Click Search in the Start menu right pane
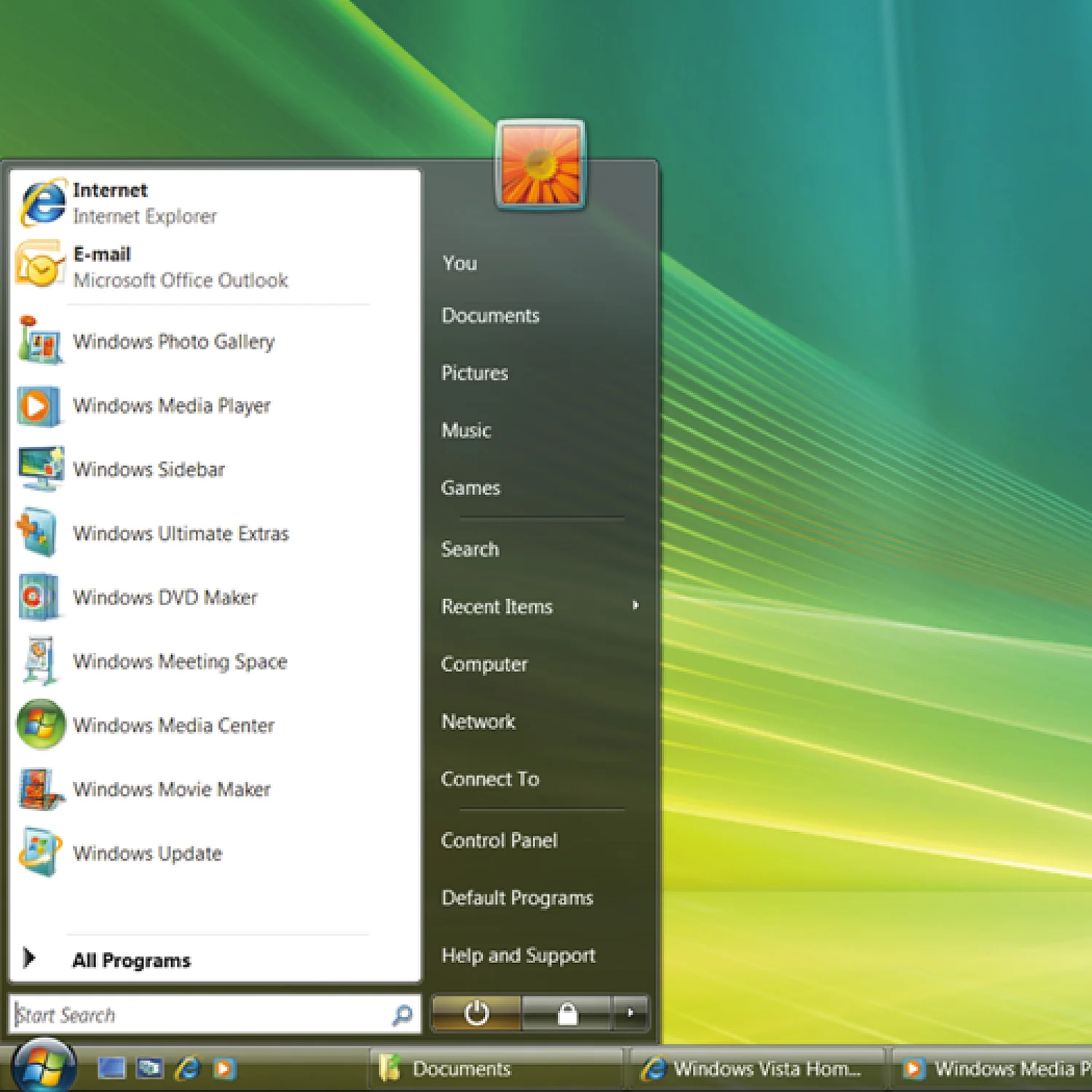Image resolution: width=1092 pixels, height=1092 pixels. (x=470, y=549)
